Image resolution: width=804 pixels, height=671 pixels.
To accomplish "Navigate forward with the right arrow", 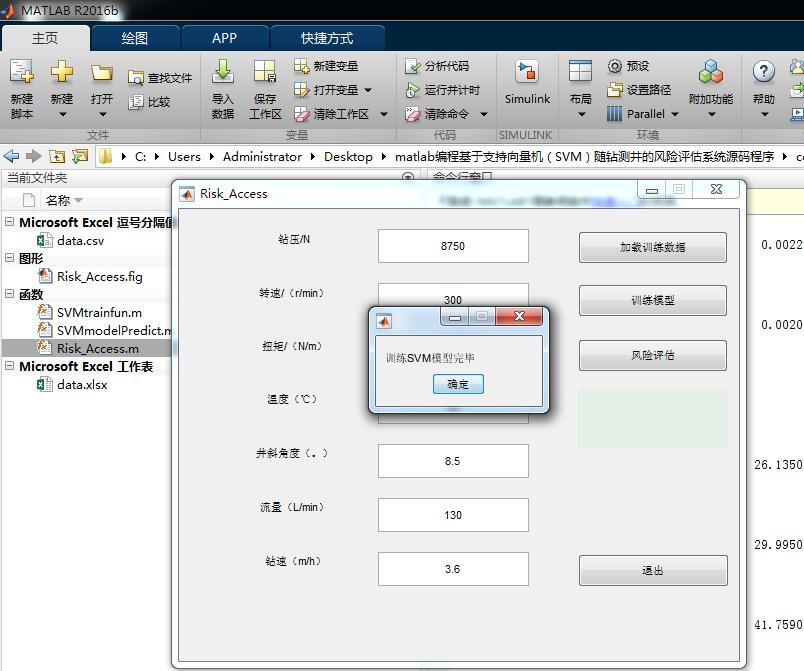I will 33,156.
